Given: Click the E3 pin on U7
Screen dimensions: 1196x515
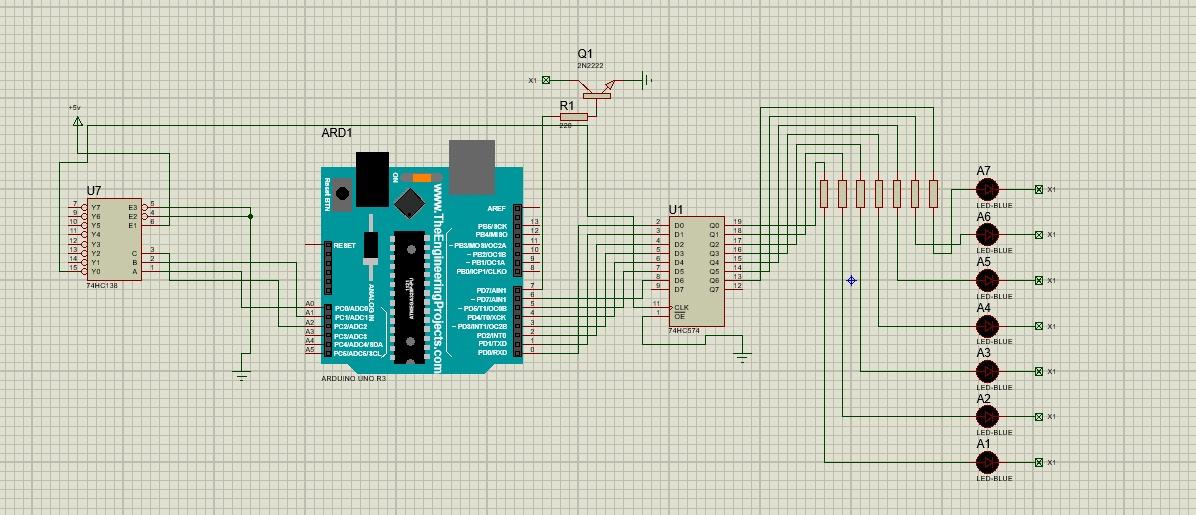Looking at the screenshot, I should pyautogui.click(x=151, y=207).
